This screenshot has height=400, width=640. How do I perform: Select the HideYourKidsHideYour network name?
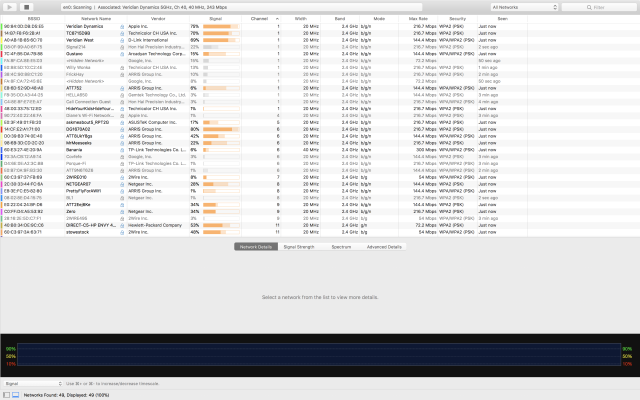click(x=90, y=109)
